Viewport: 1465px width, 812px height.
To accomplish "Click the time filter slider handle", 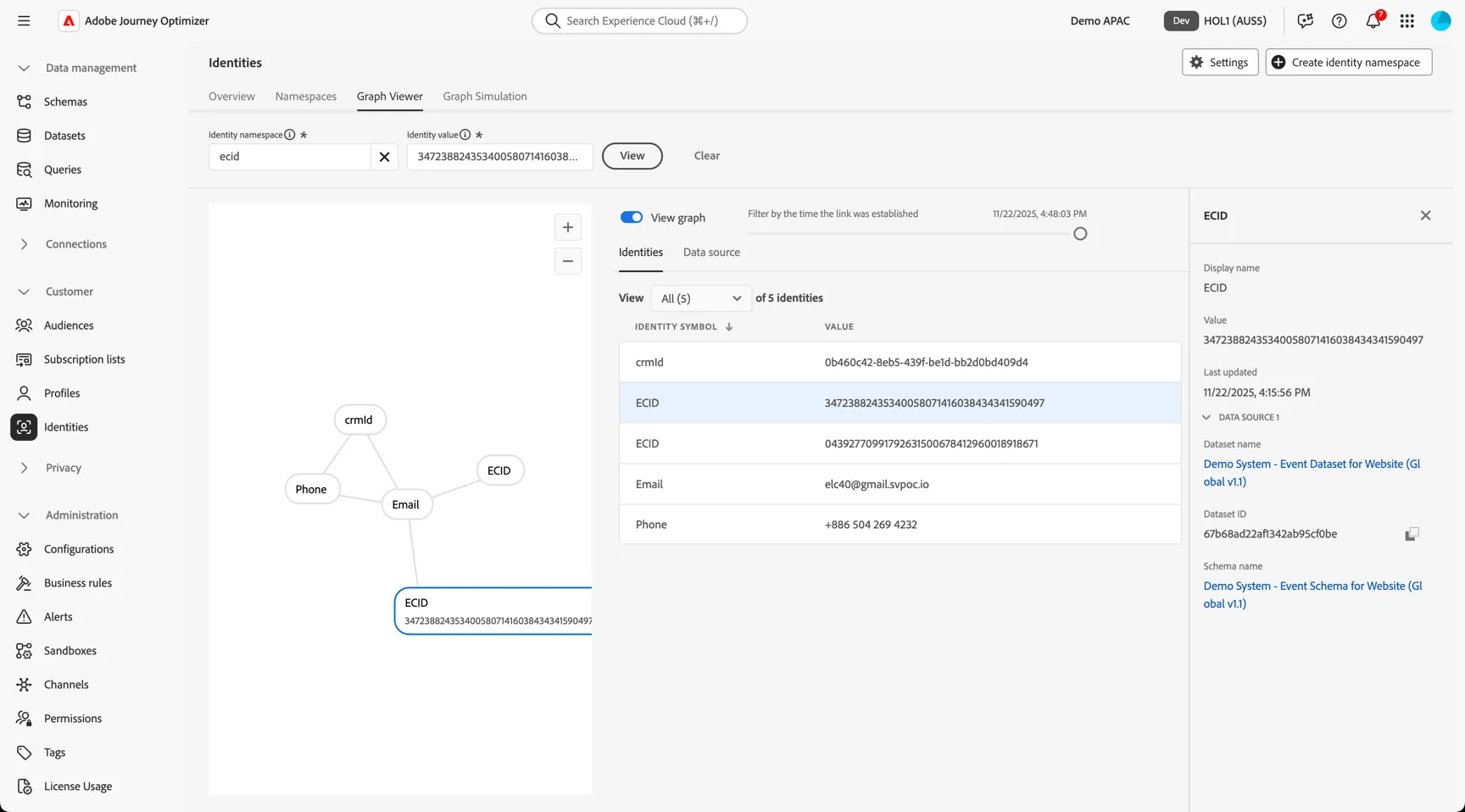I will (x=1080, y=234).
